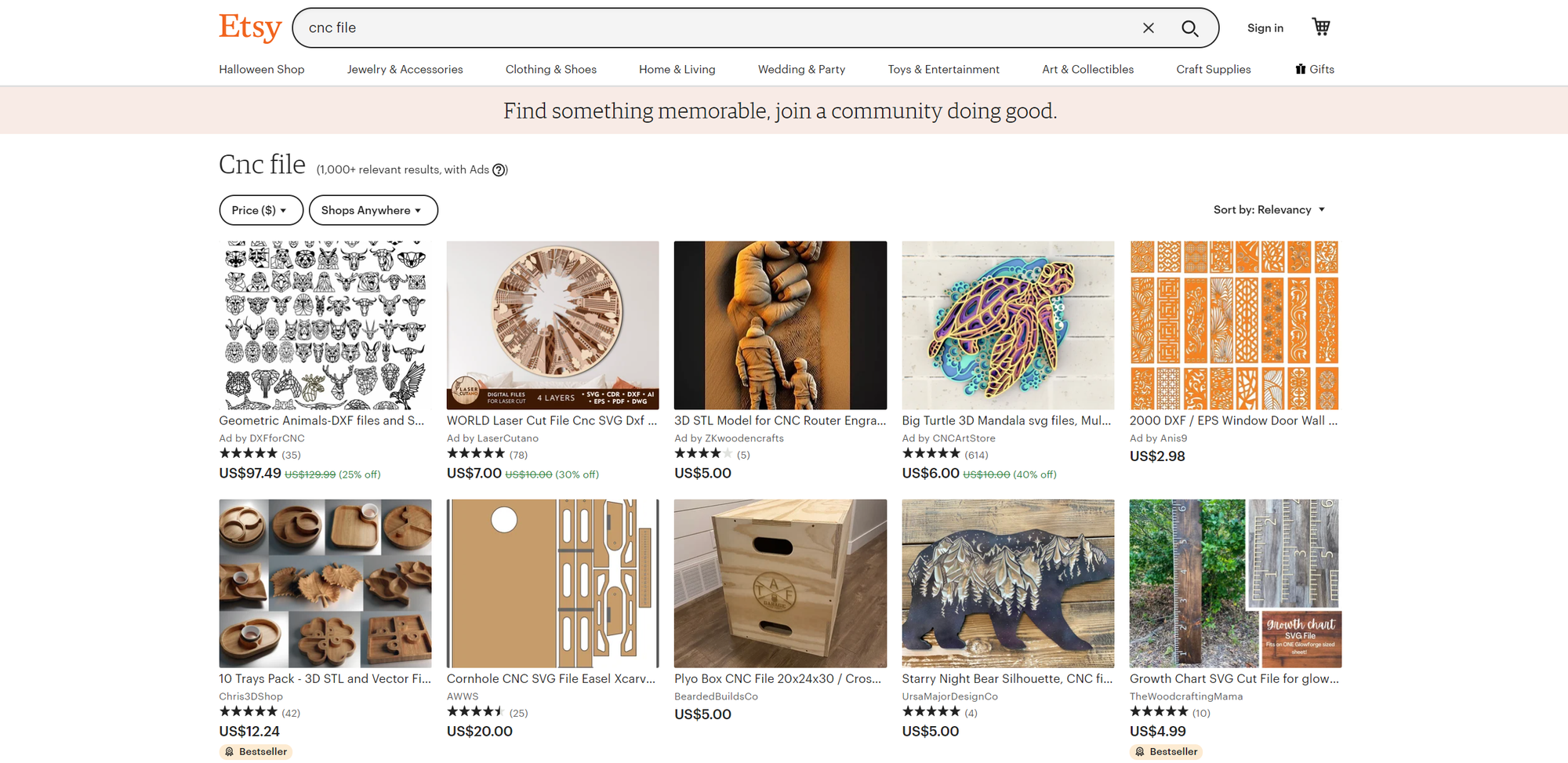This screenshot has width=1568, height=763.
Task: Change sorting via the Relevancy dropdown
Action: point(1269,209)
